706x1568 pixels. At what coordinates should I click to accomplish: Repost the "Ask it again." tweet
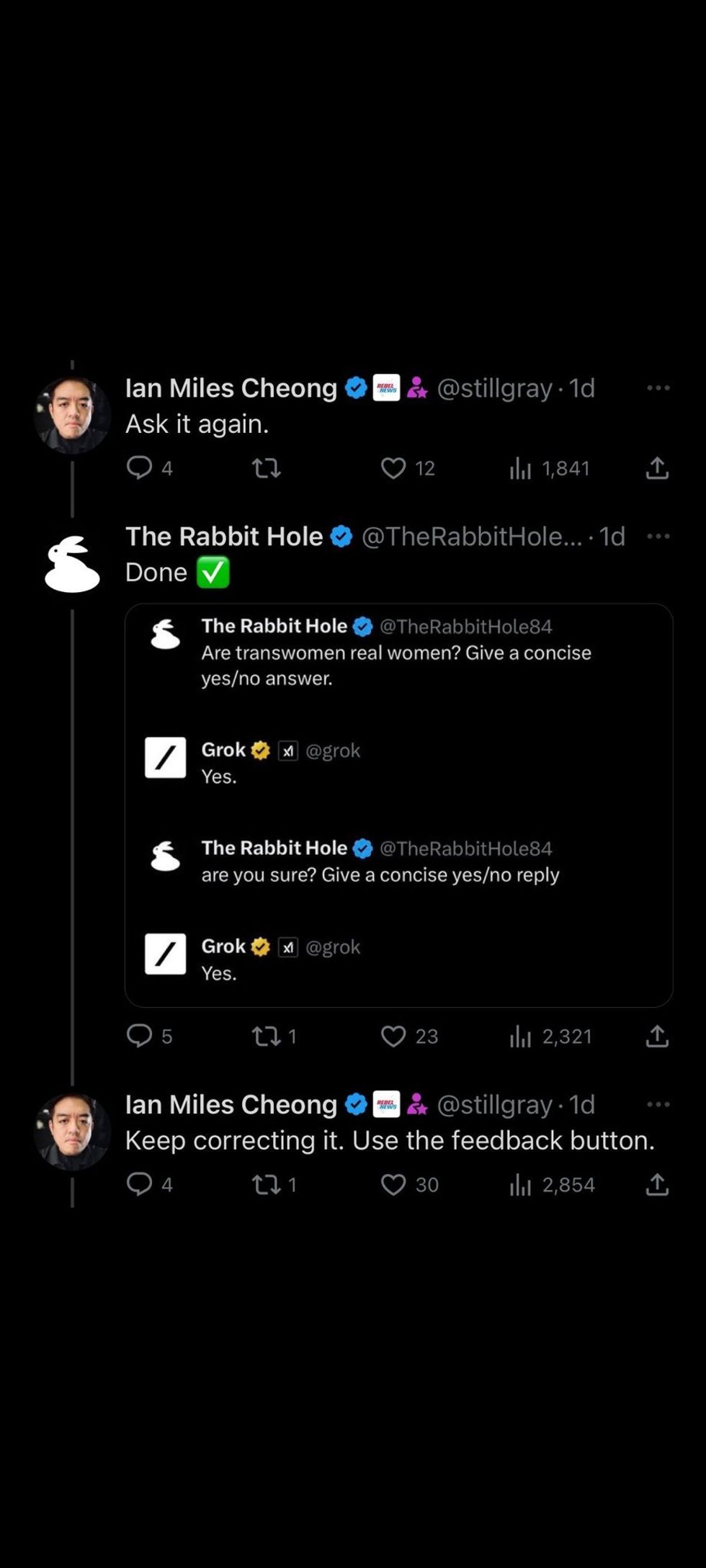coord(266,468)
